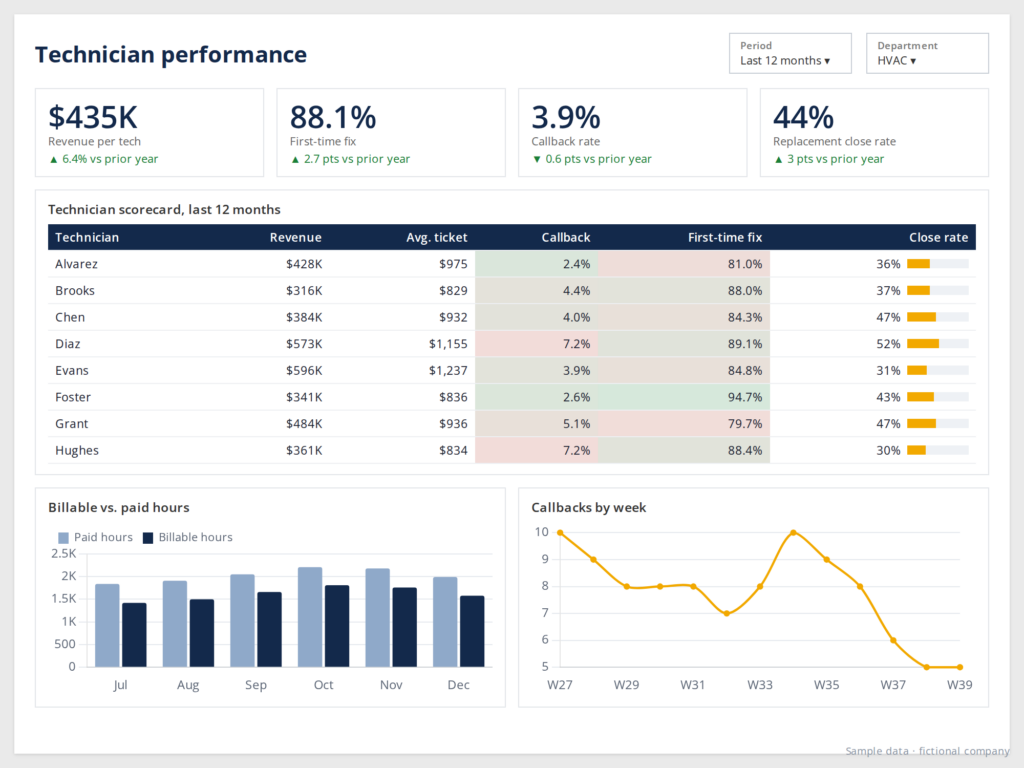The width and height of the screenshot is (1024, 768).
Task: Click the Callback rate 3.9% card
Action: 633,133
